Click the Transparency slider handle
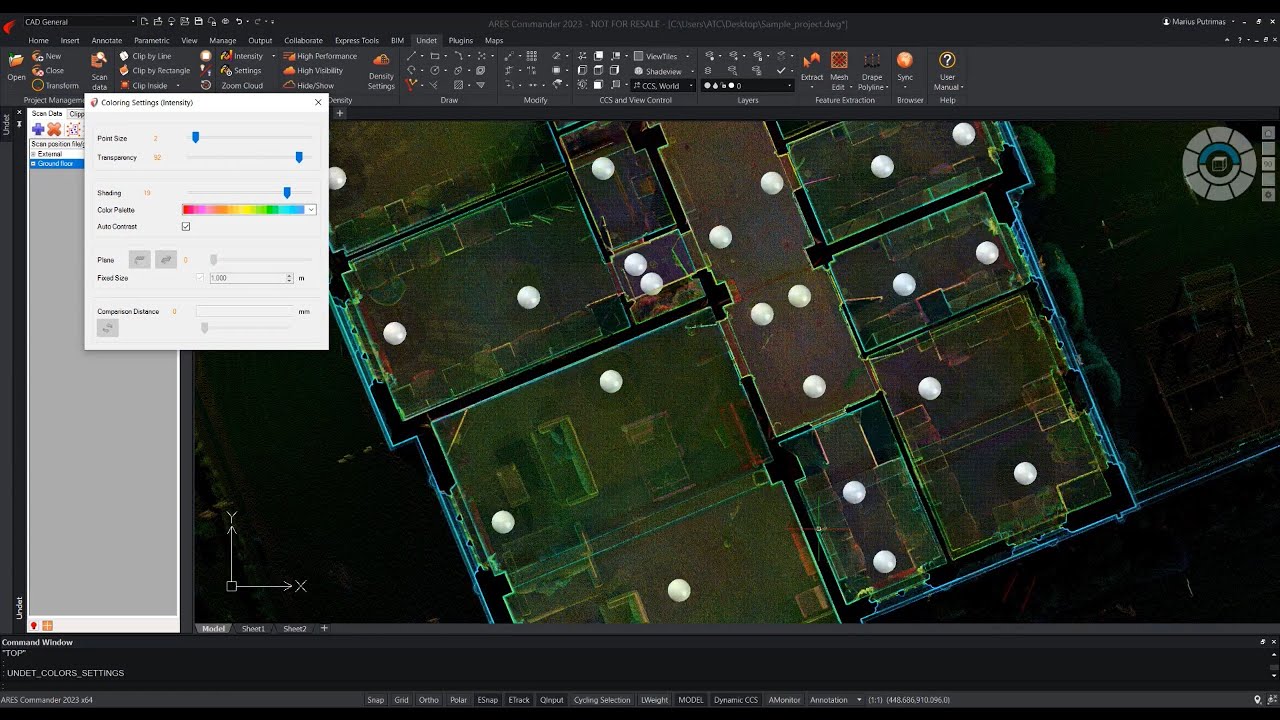This screenshot has height=720, width=1280. pos(299,157)
